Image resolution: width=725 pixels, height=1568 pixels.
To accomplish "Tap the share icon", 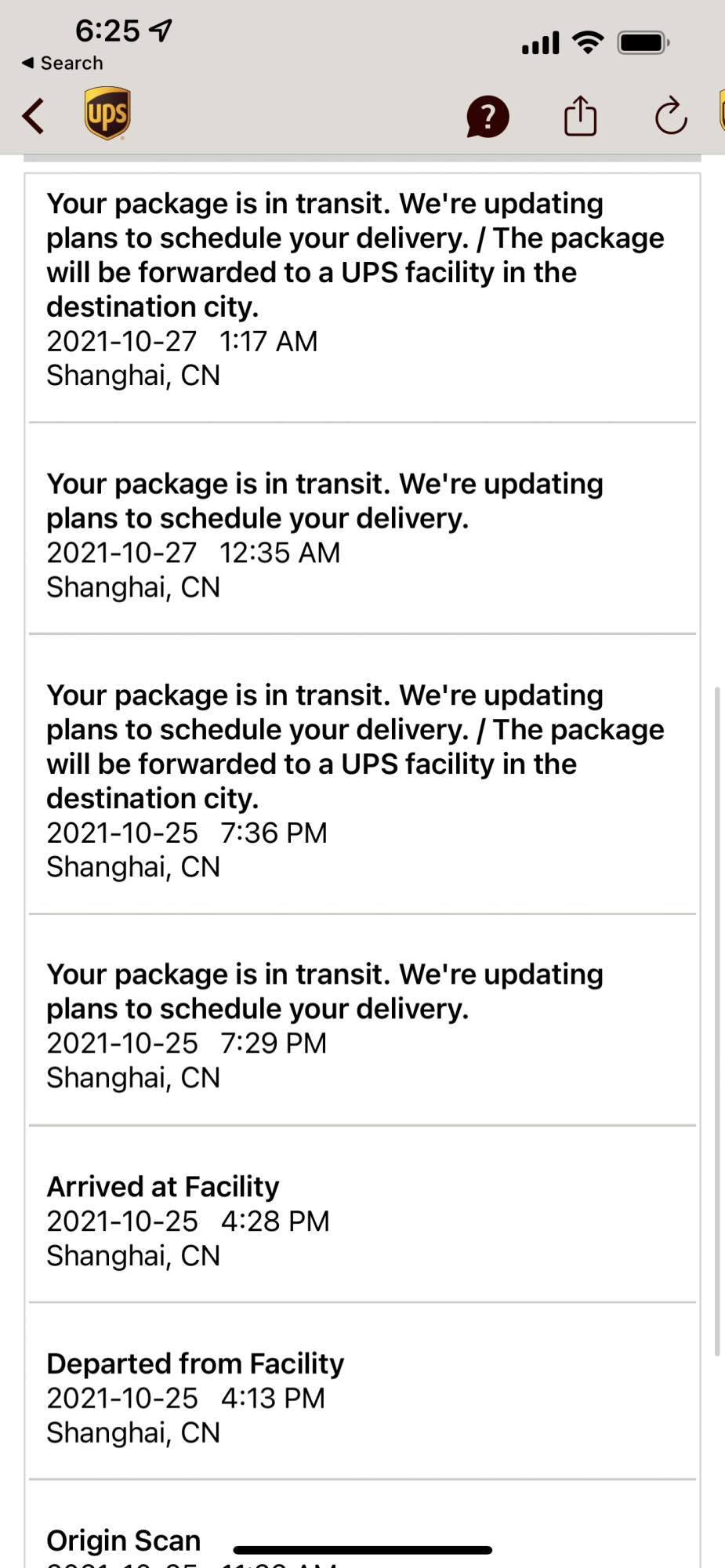I will (580, 116).
